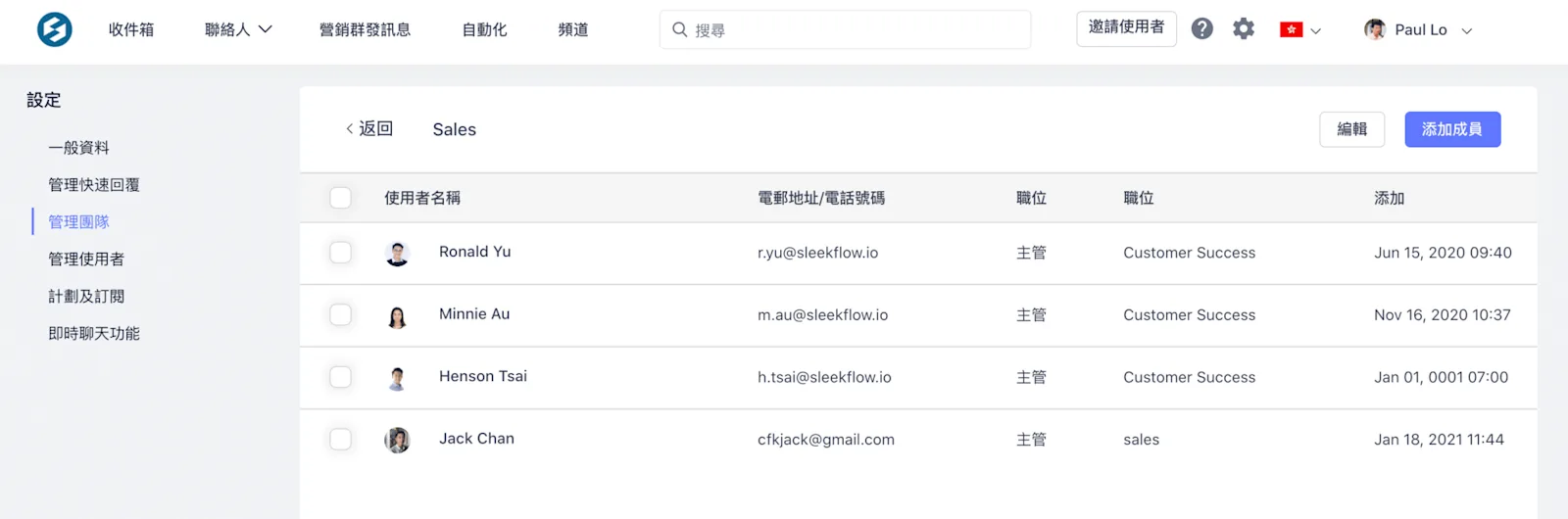Go back using the 返回 link
This screenshot has height=519, width=1568.
click(369, 128)
